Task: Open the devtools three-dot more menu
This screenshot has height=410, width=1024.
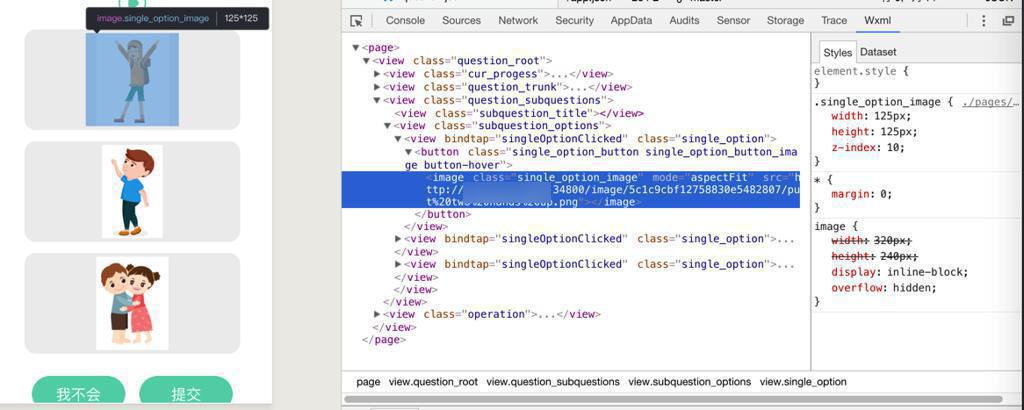Action: click(984, 21)
